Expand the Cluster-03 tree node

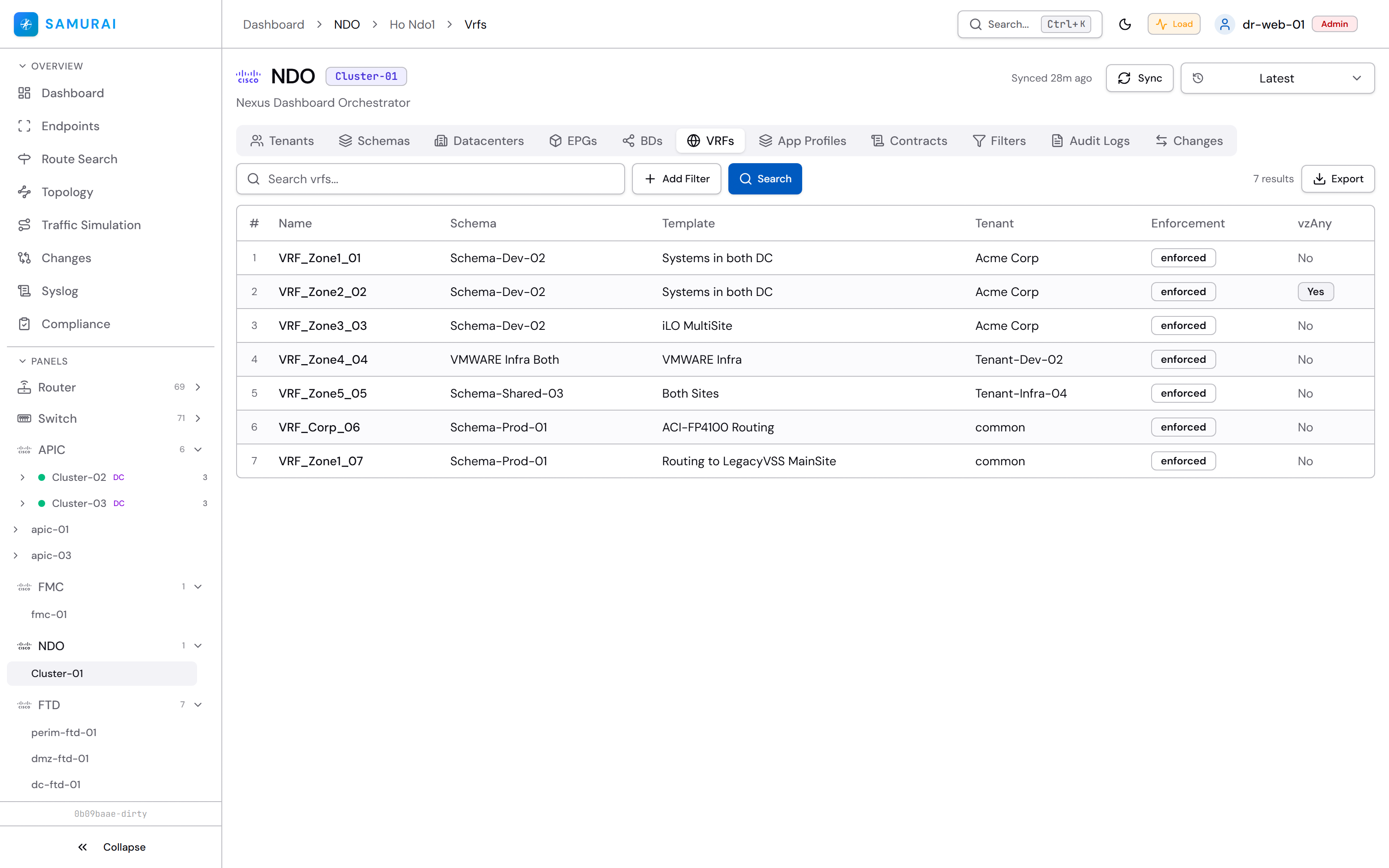tap(23, 503)
